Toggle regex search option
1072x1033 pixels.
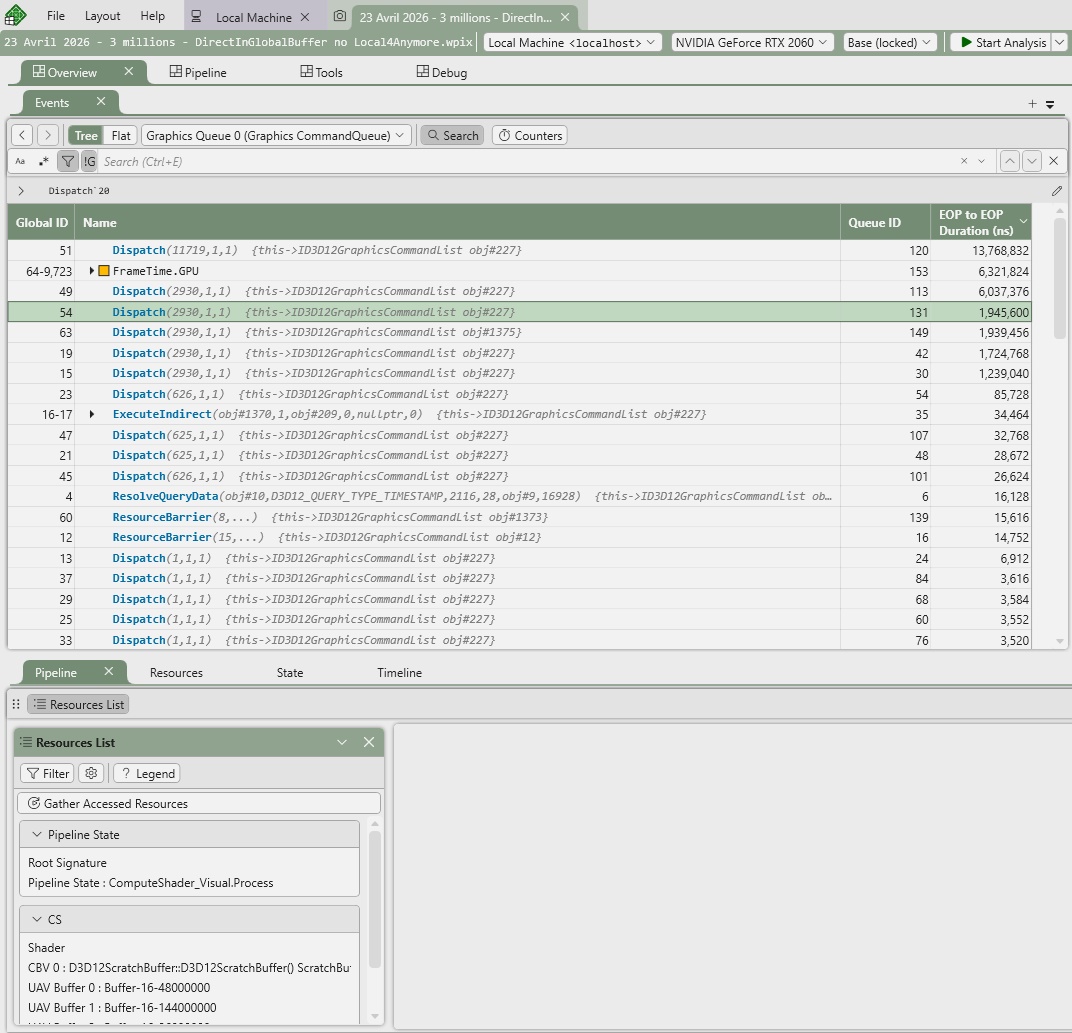pyautogui.click(x=44, y=162)
